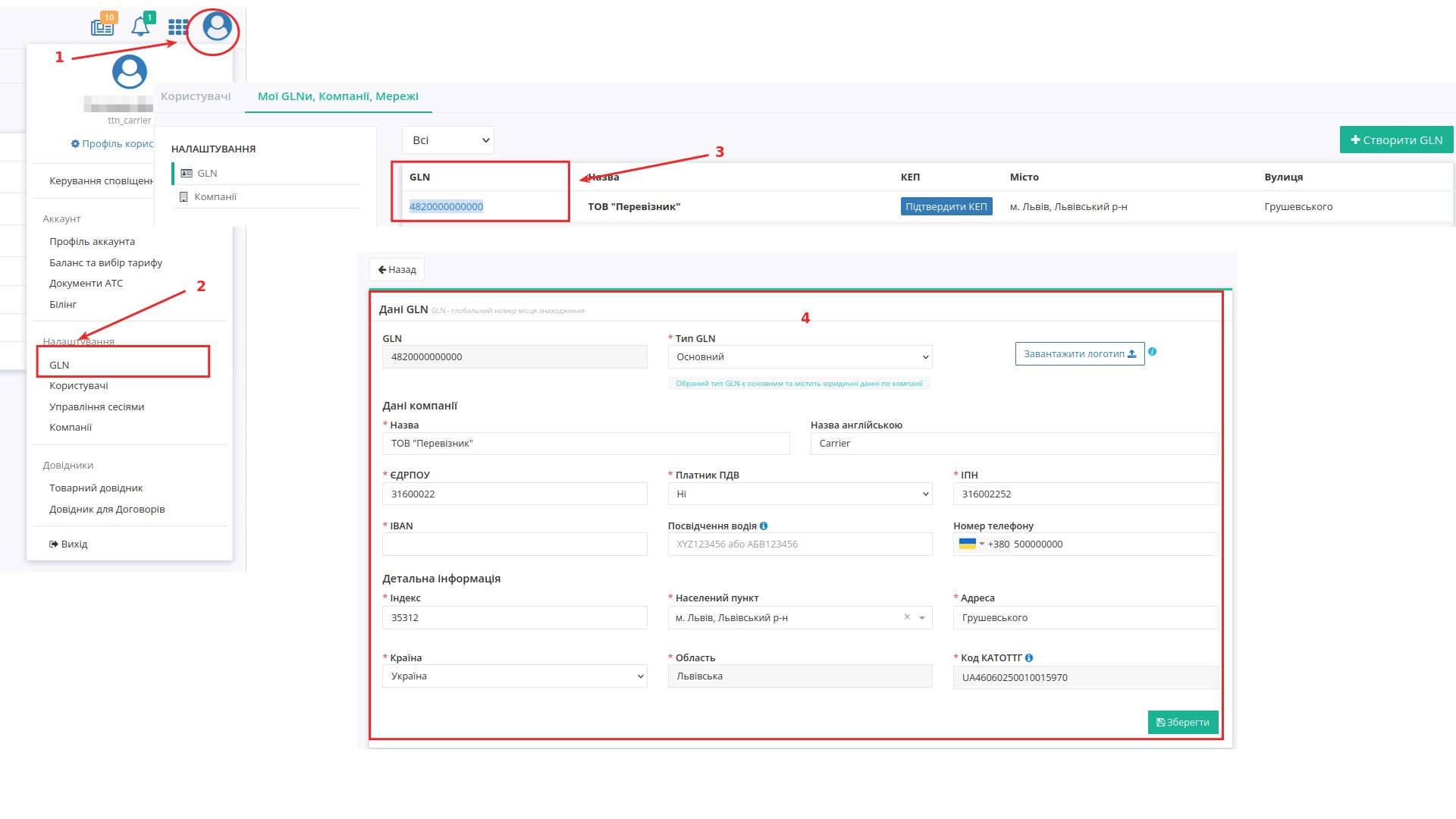1456x819 pixels.
Task: Expand the Країна dropdown
Action: click(x=514, y=676)
